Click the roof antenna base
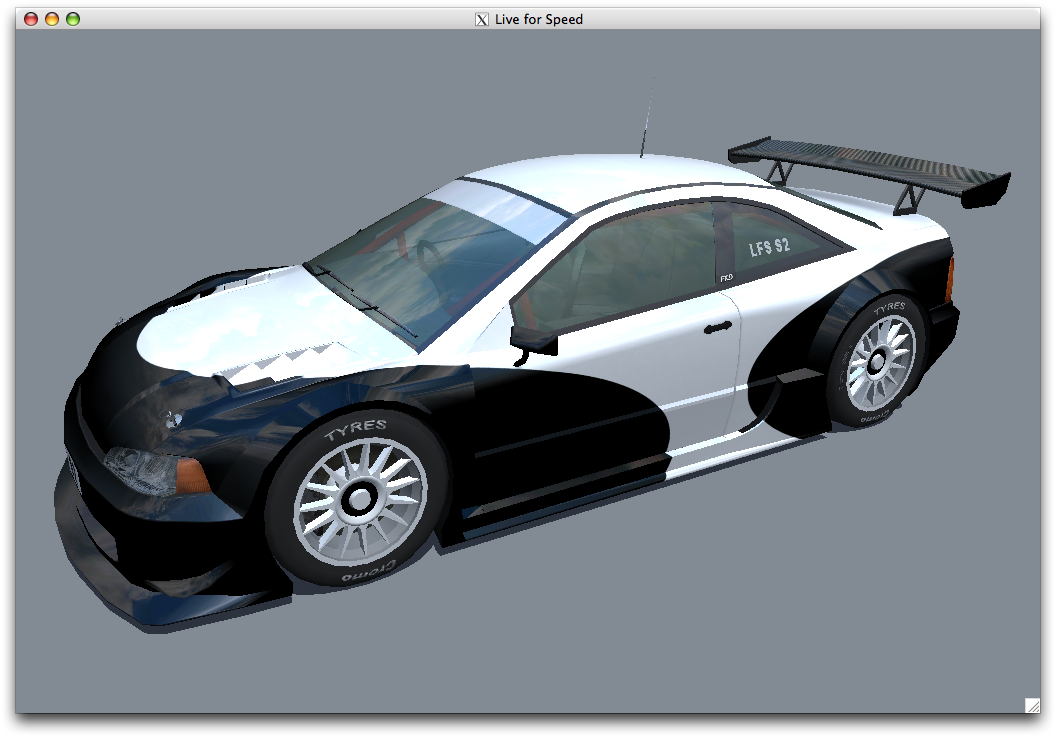The width and height of the screenshot is (1056, 737). tap(641, 156)
